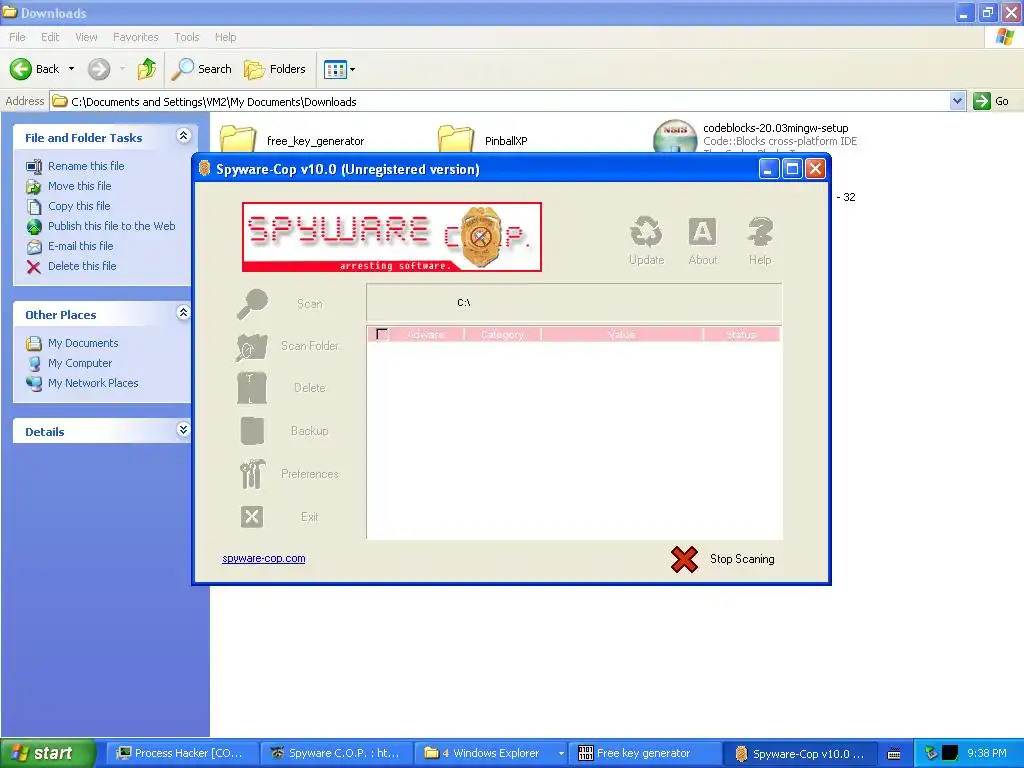Click the Scan Folder icon in Spyware-Cop
Image resolution: width=1024 pixels, height=768 pixels.
(252, 347)
